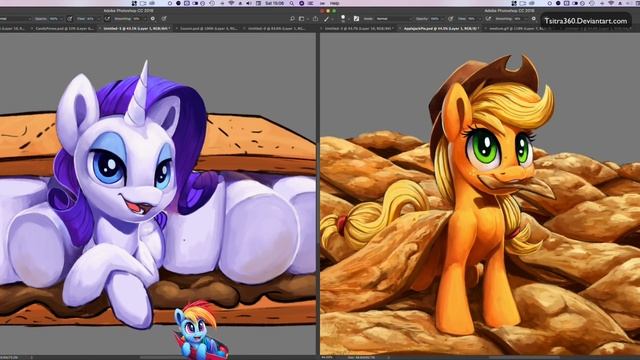Open Smoothing slider arrow in left window

144,19
